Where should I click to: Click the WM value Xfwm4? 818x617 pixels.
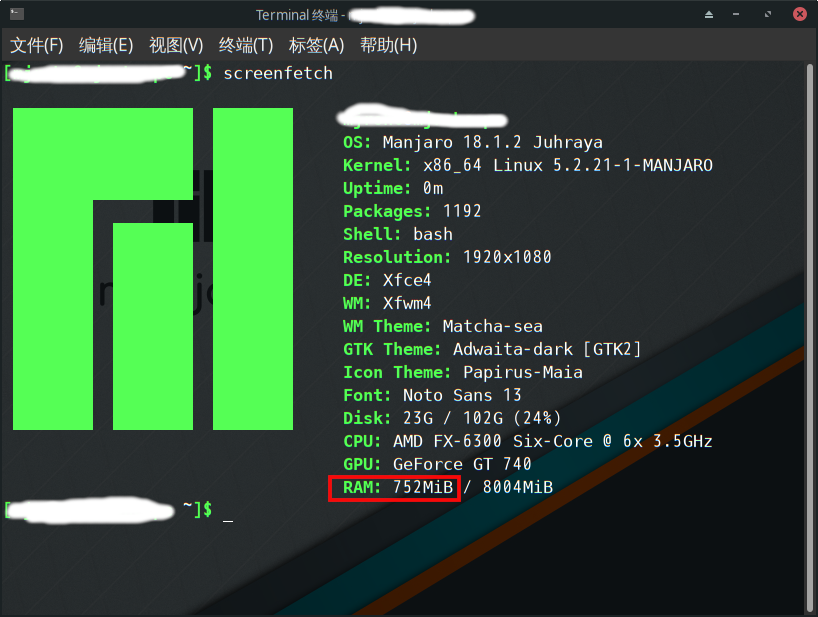[x=407, y=303]
